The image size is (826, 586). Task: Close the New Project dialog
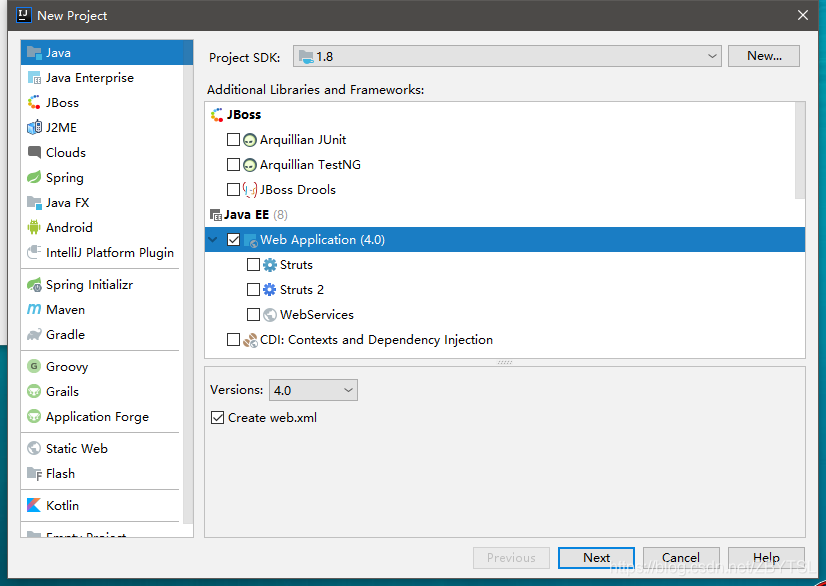pyautogui.click(x=803, y=15)
